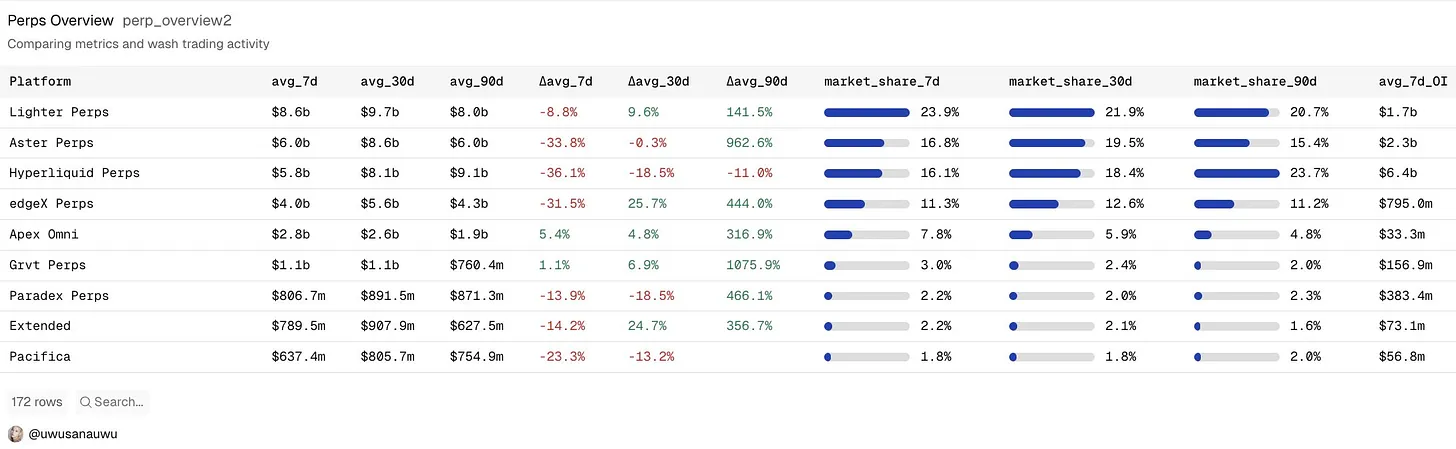
Task: Select the Pacifica platform cell
Action: [40, 356]
